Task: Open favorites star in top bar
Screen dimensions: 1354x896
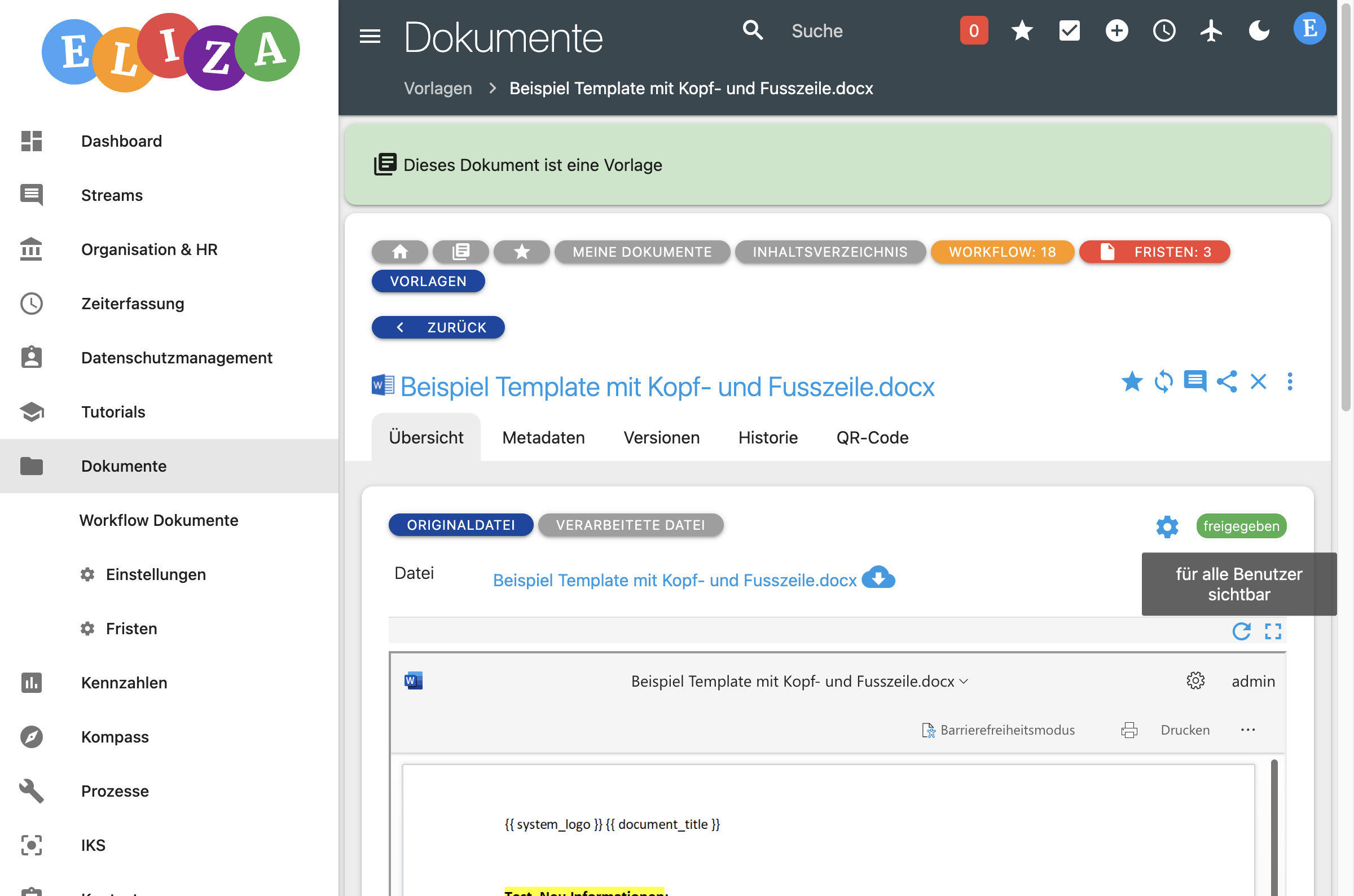Action: click(x=1022, y=30)
